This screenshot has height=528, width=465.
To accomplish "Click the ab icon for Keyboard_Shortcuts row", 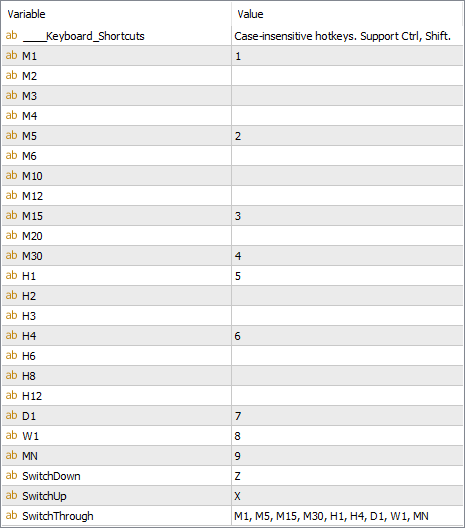I will [x=11, y=35].
